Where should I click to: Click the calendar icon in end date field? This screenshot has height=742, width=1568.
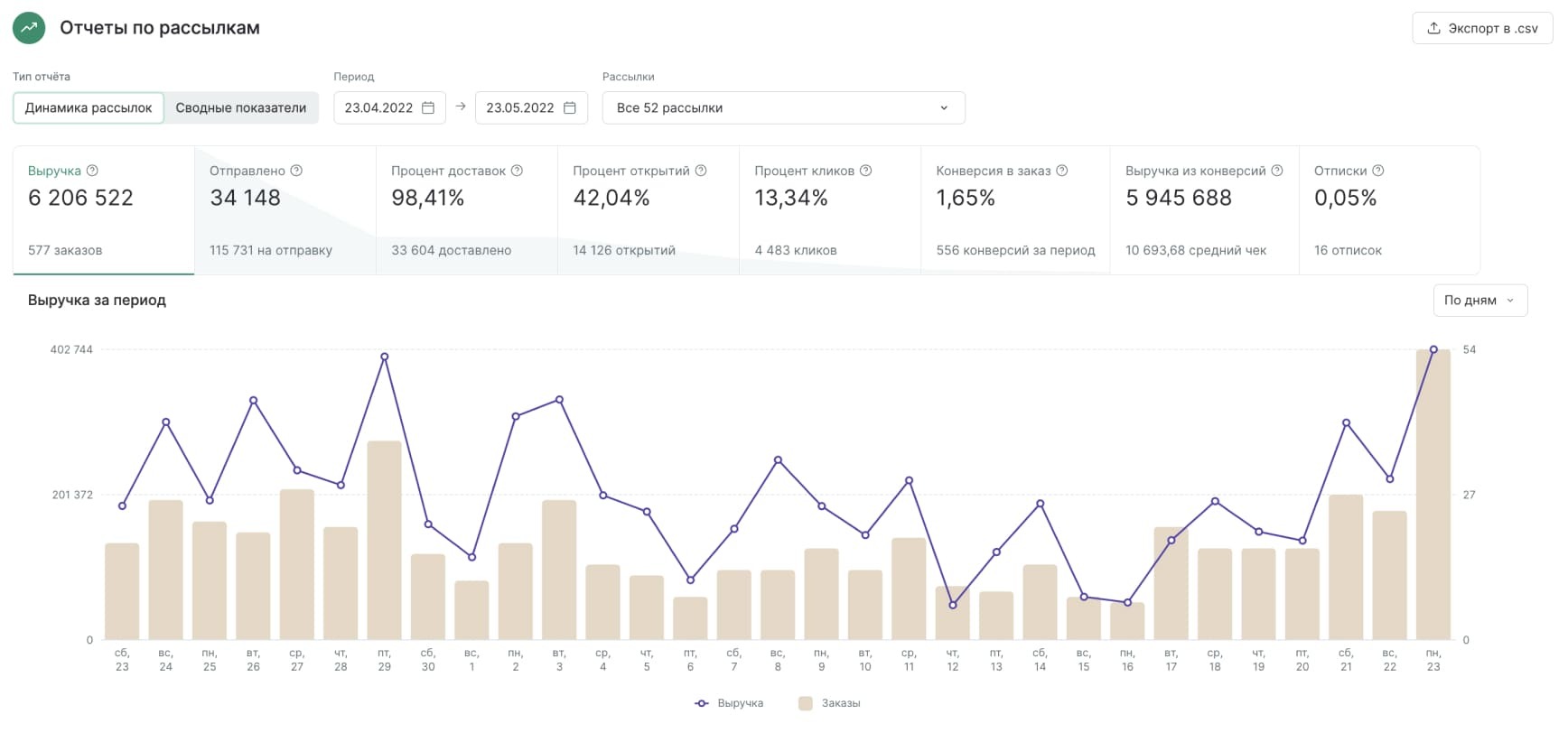point(570,107)
